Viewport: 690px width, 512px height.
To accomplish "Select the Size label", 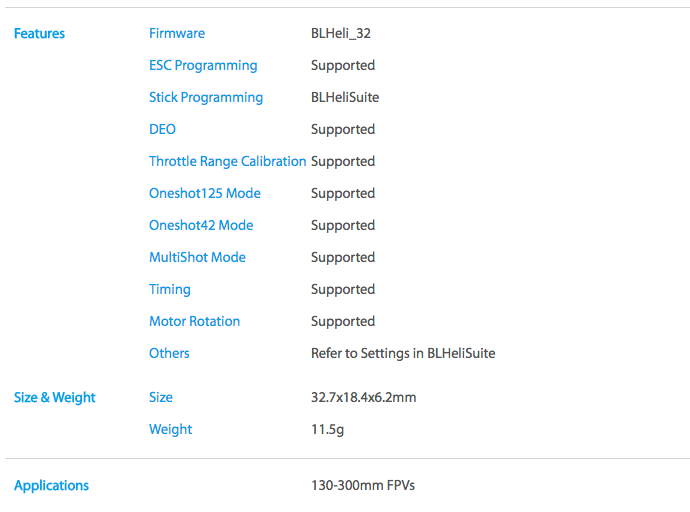I will [x=161, y=398].
